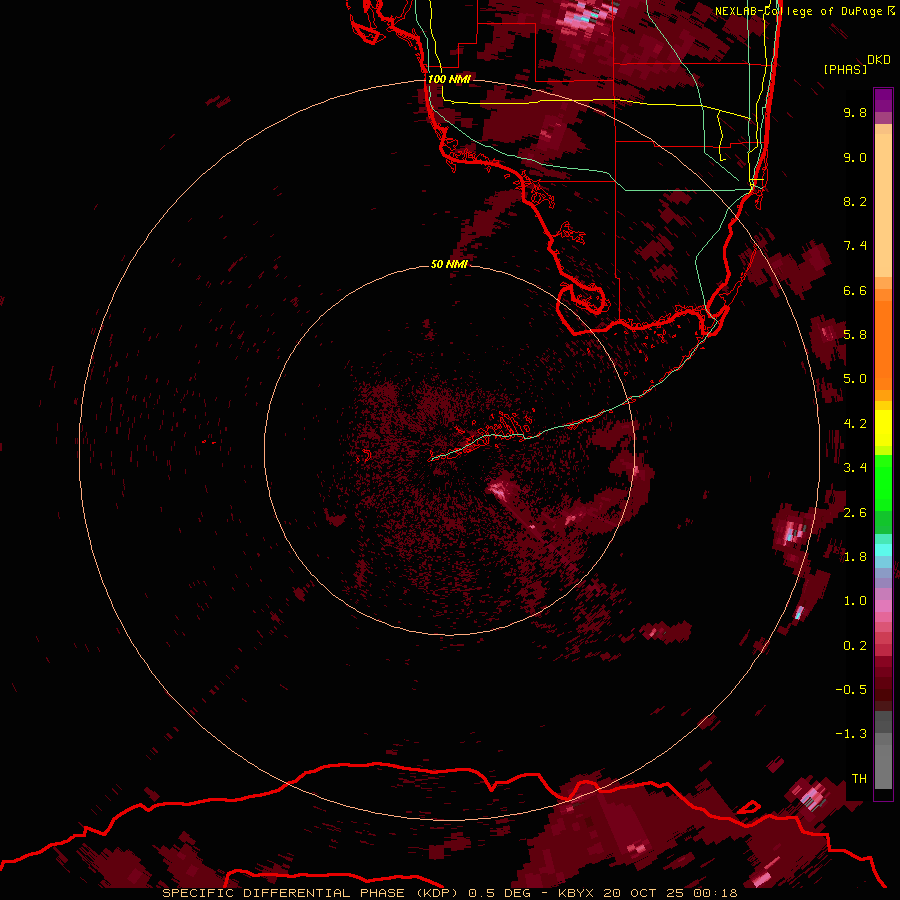Image resolution: width=900 pixels, height=900 pixels.
Task: Click the purple top segment of color bar
Action: [x=883, y=100]
